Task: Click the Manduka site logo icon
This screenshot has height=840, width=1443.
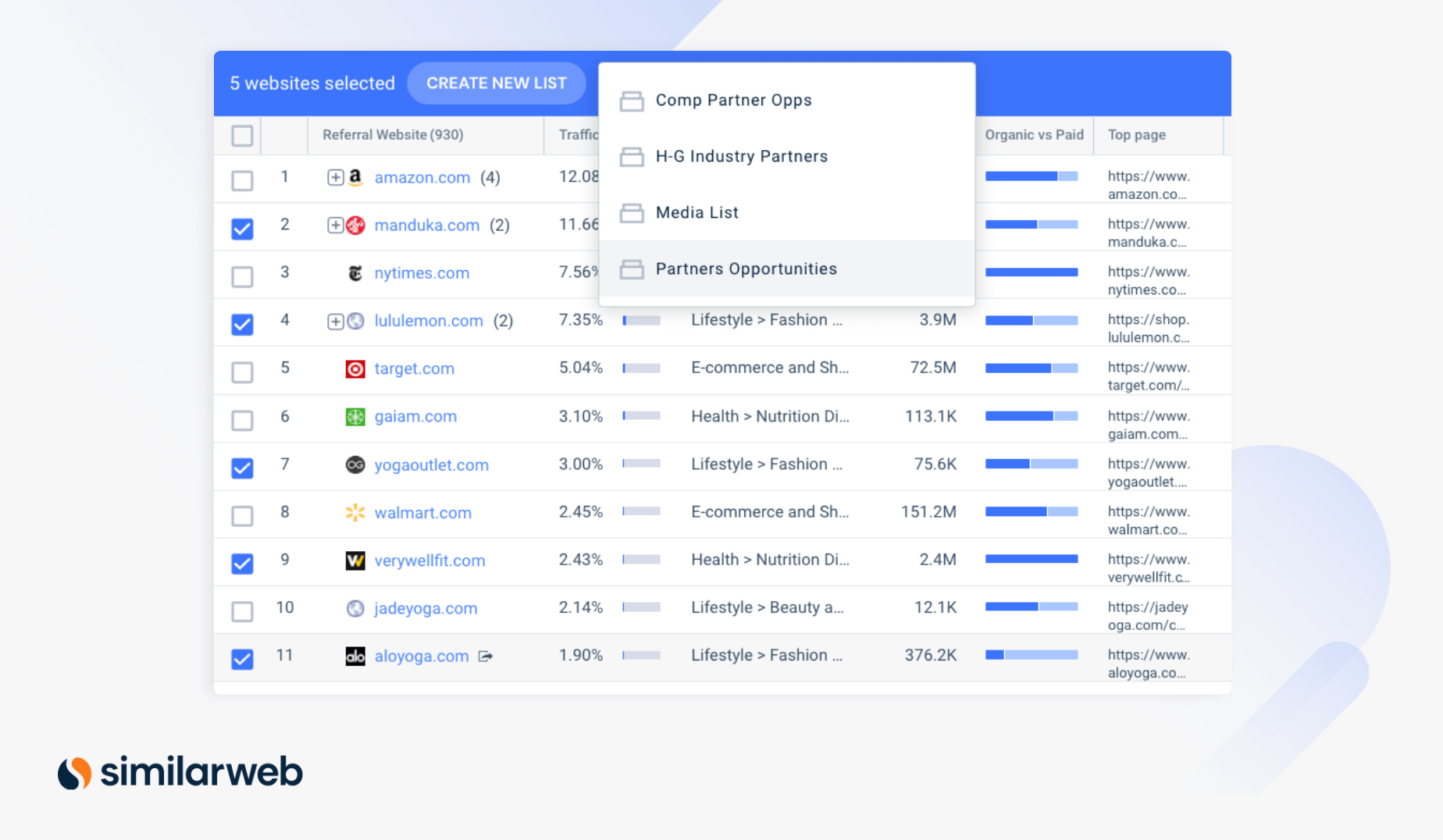Action: [355, 225]
